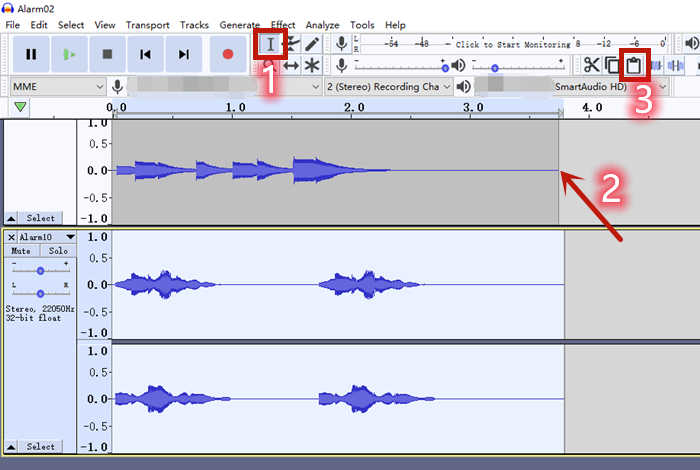The image size is (700, 470).
Task: Click the upper track vertical amplitude scale
Action: (x=94, y=171)
